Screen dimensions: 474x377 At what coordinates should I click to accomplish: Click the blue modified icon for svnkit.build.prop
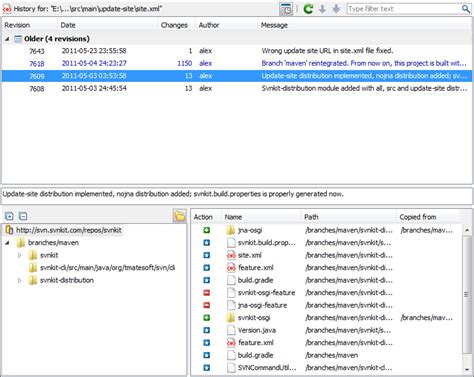[207, 243]
